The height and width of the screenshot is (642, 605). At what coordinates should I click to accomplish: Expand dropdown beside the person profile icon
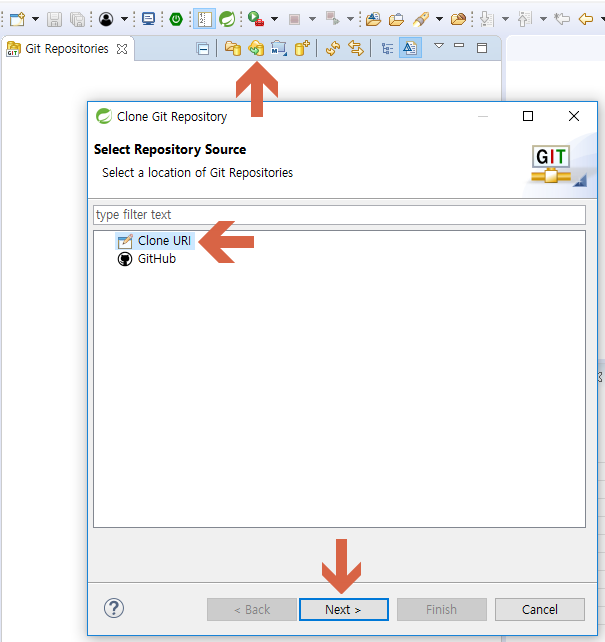[124, 19]
